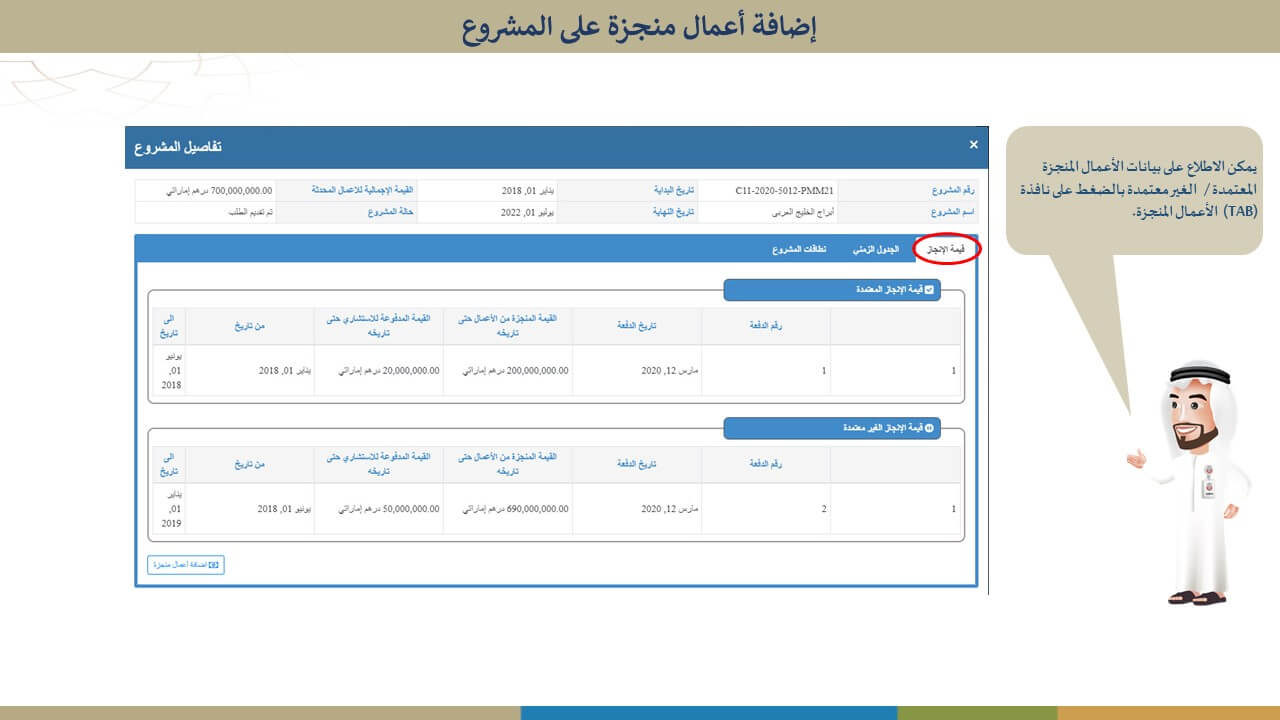Open the قيمة الإنجاز tab
Image resolution: width=1280 pixels, height=720 pixels.
coord(943,250)
